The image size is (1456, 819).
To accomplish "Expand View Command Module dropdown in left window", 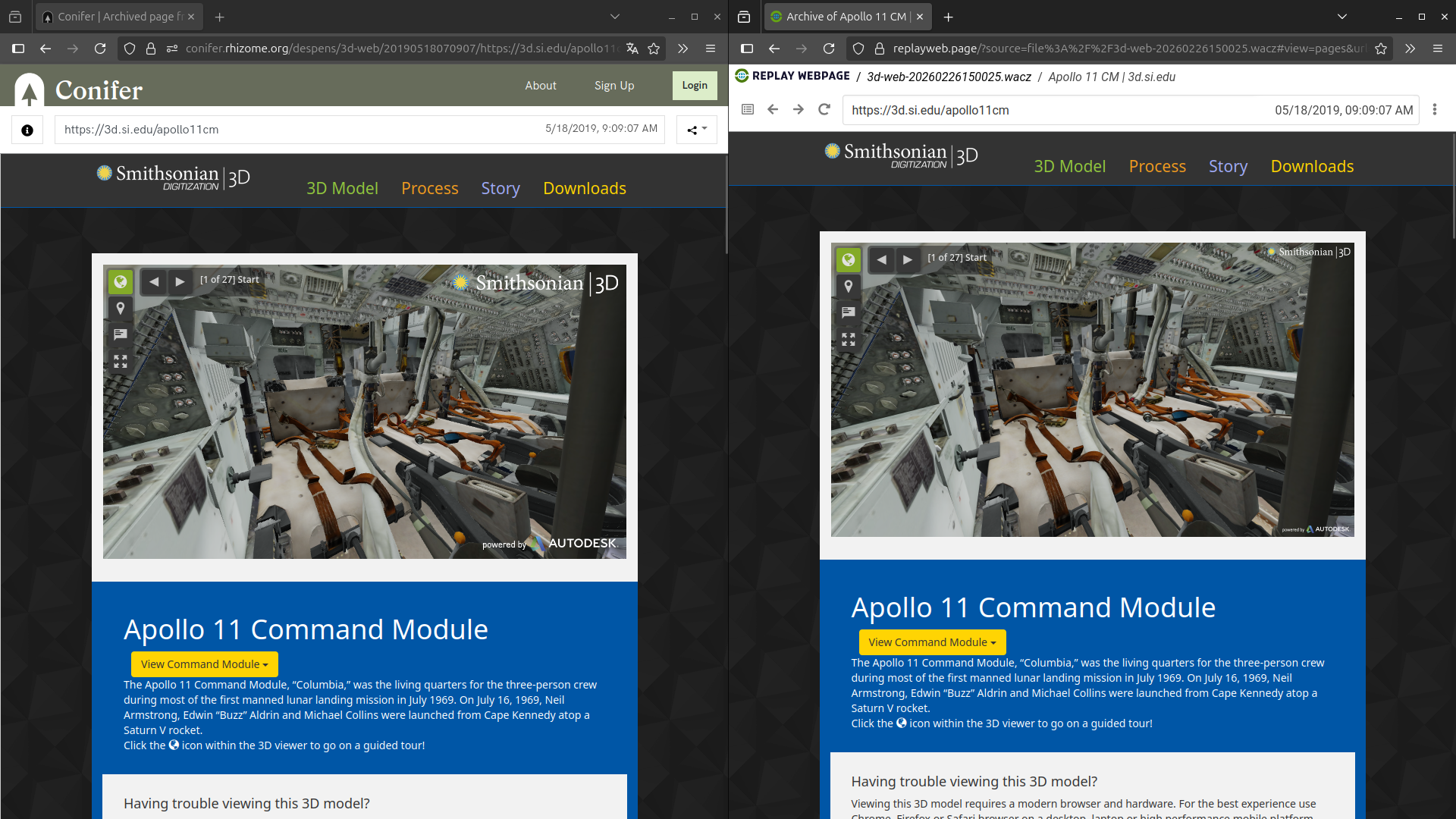I will (x=205, y=664).
